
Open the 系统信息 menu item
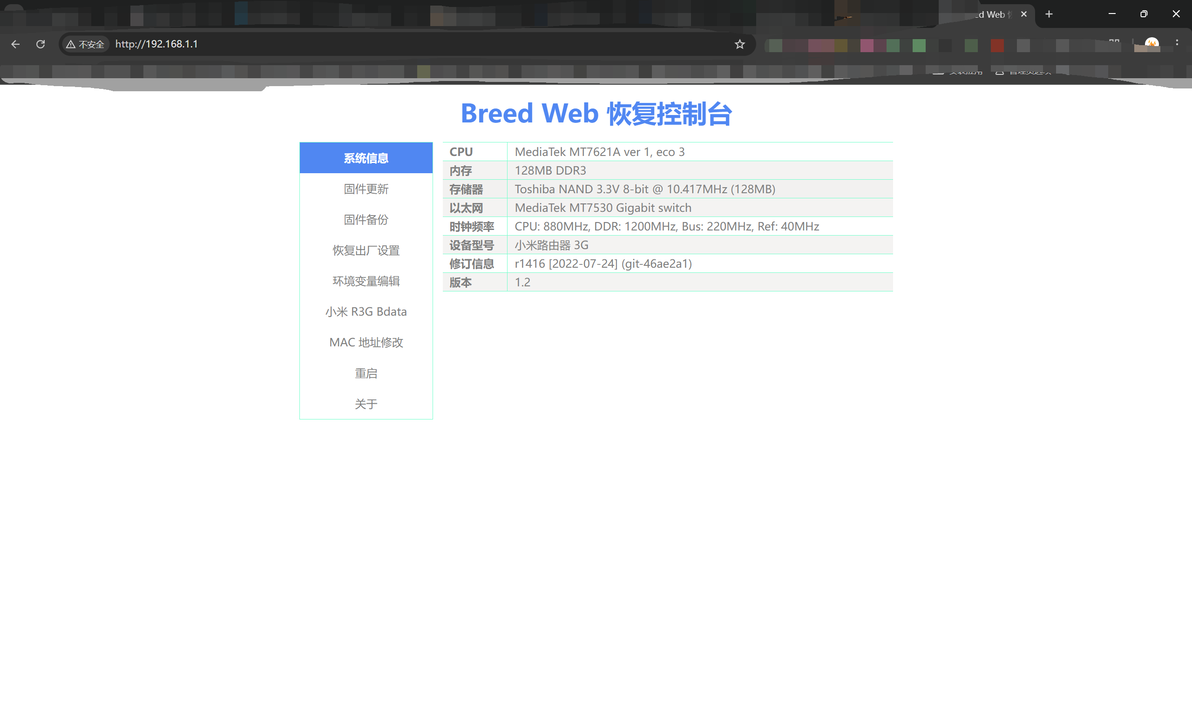coord(366,158)
